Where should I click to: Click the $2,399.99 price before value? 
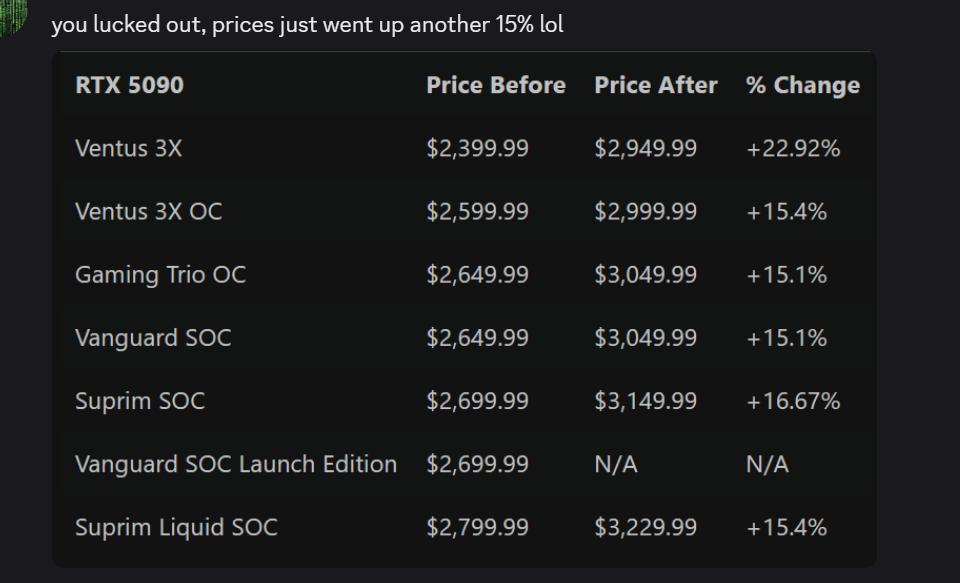point(477,149)
